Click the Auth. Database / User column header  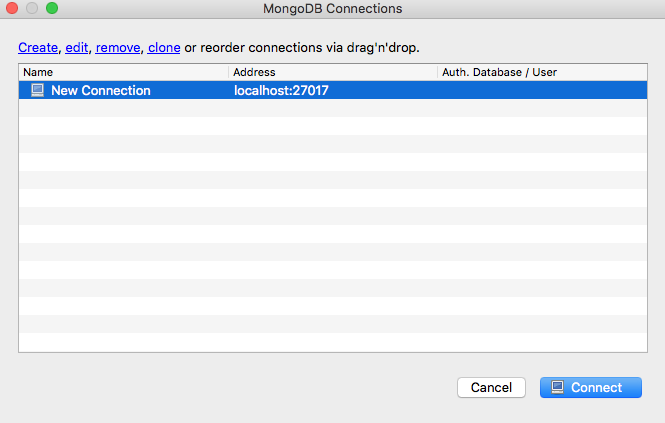pyautogui.click(x=500, y=72)
